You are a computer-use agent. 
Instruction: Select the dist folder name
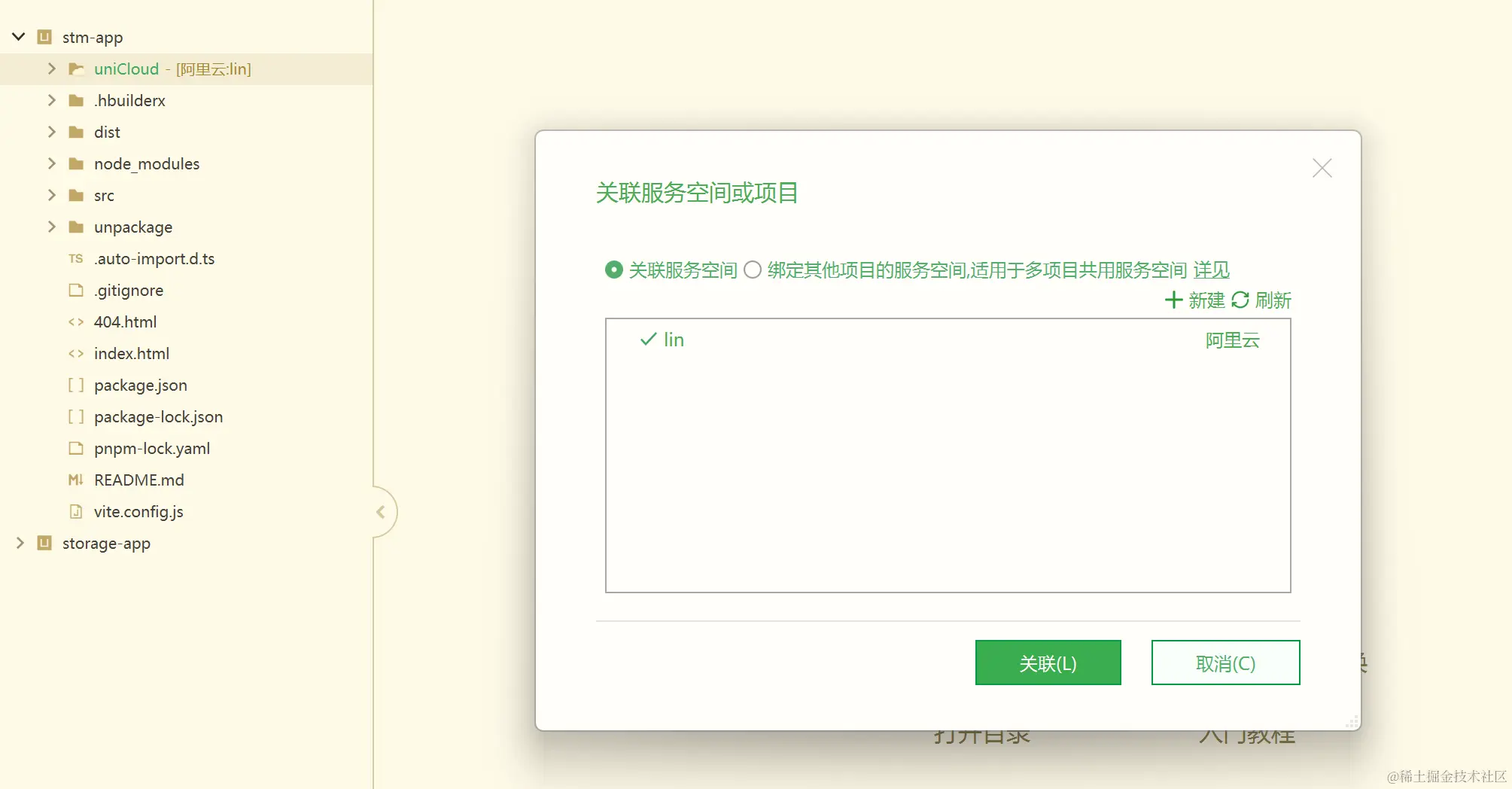point(107,132)
